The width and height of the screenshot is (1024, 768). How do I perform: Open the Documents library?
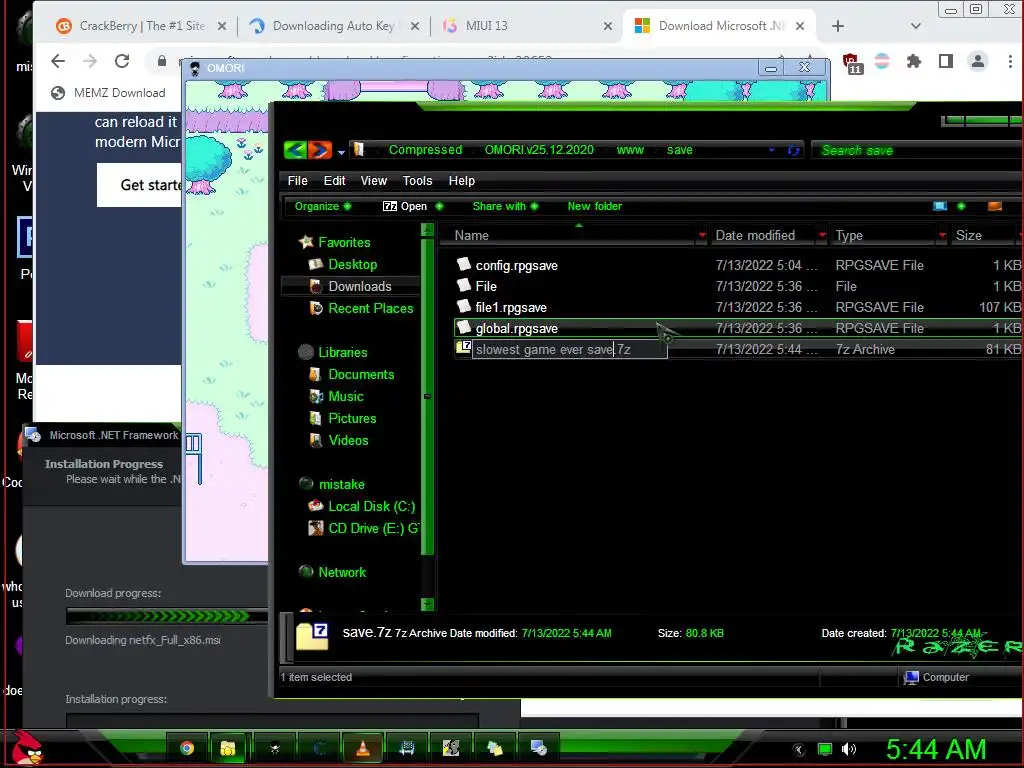[x=361, y=374]
